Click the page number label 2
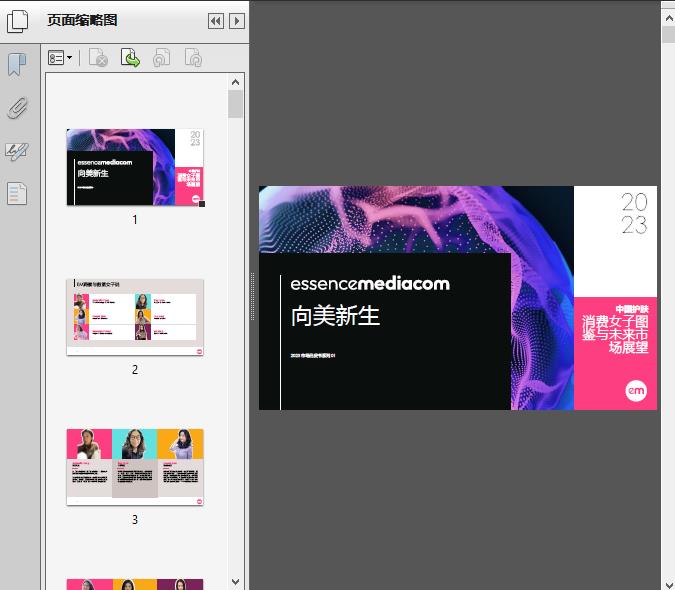 point(135,370)
